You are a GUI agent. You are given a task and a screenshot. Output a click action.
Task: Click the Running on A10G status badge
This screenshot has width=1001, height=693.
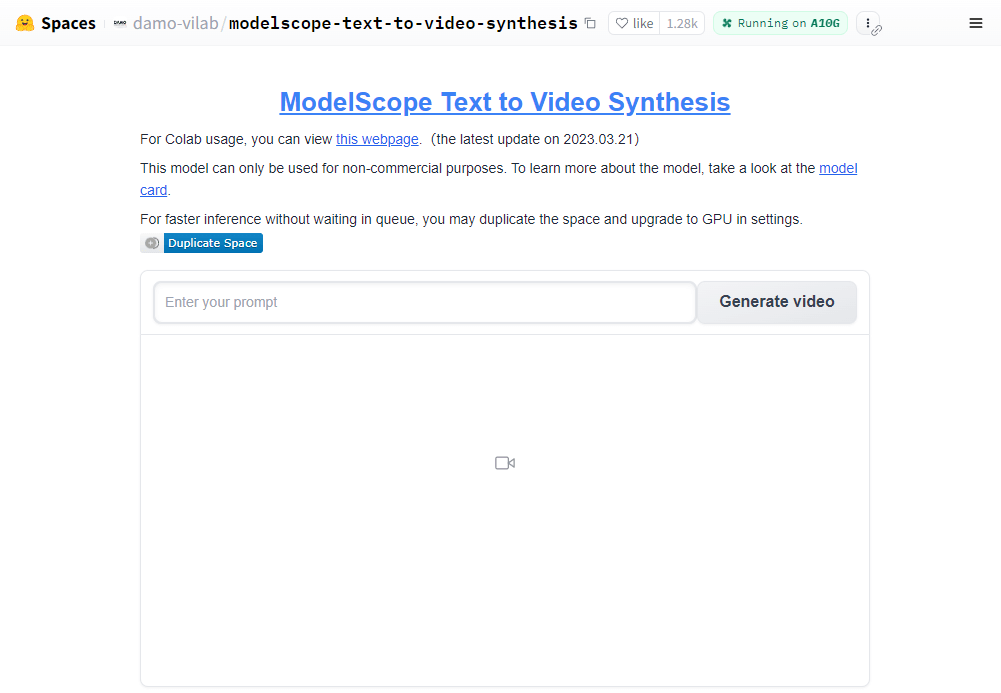(780, 23)
